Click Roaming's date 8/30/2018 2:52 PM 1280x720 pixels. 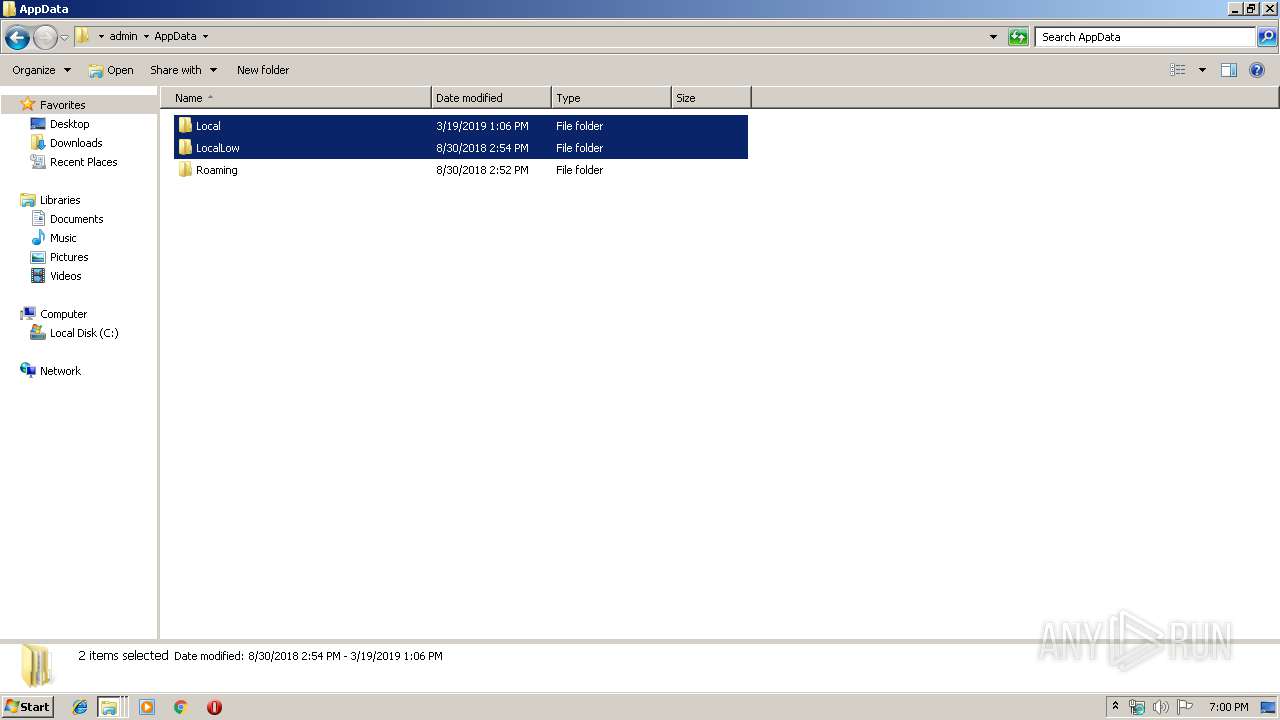coord(482,170)
